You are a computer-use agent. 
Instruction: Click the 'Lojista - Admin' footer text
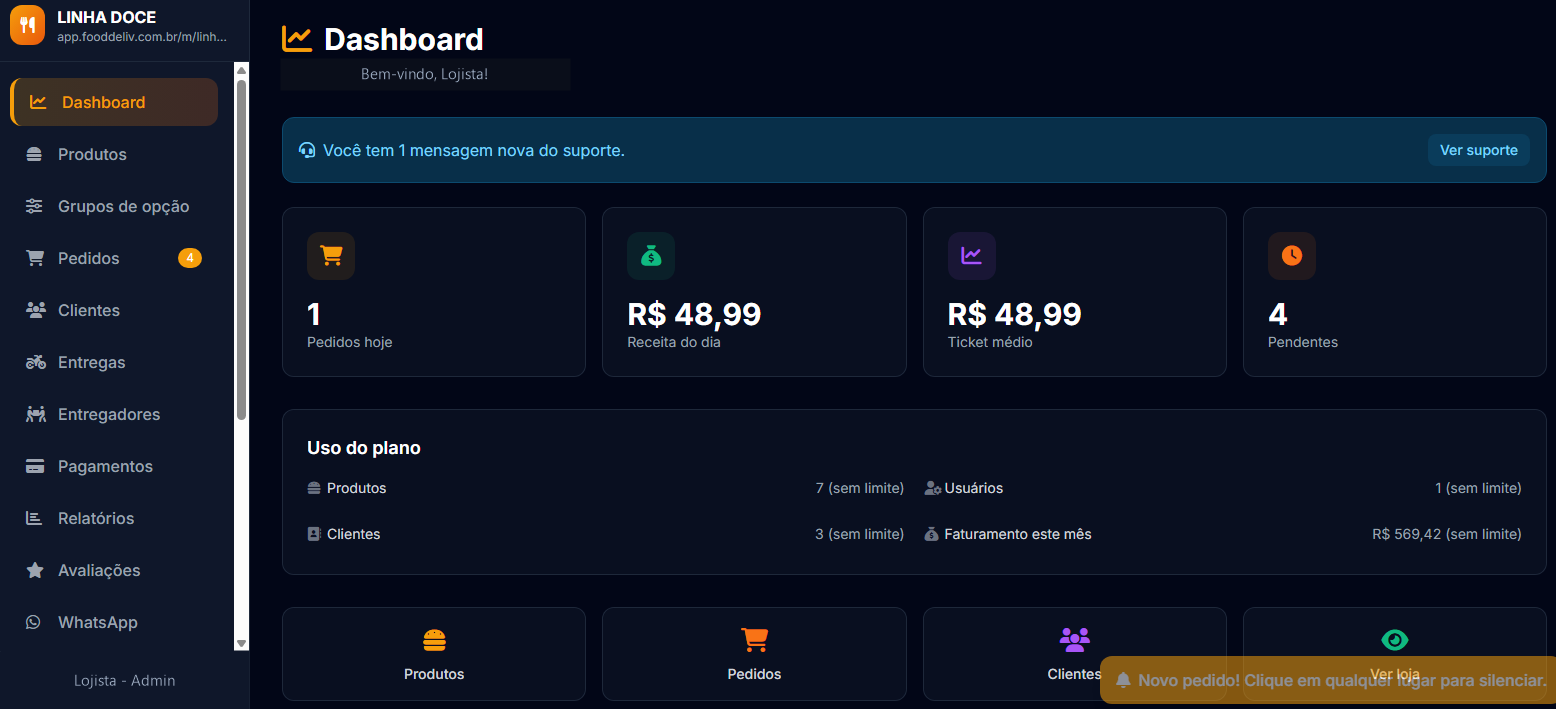click(x=125, y=680)
